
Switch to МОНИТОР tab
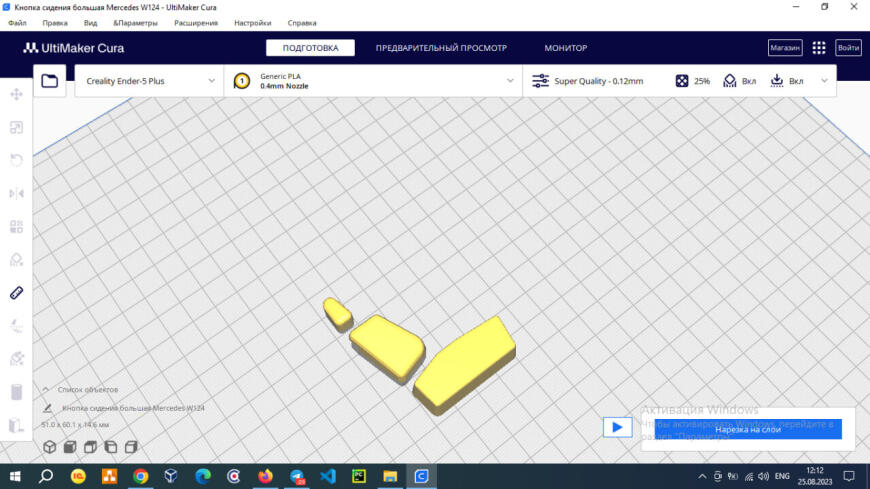(565, 48)
